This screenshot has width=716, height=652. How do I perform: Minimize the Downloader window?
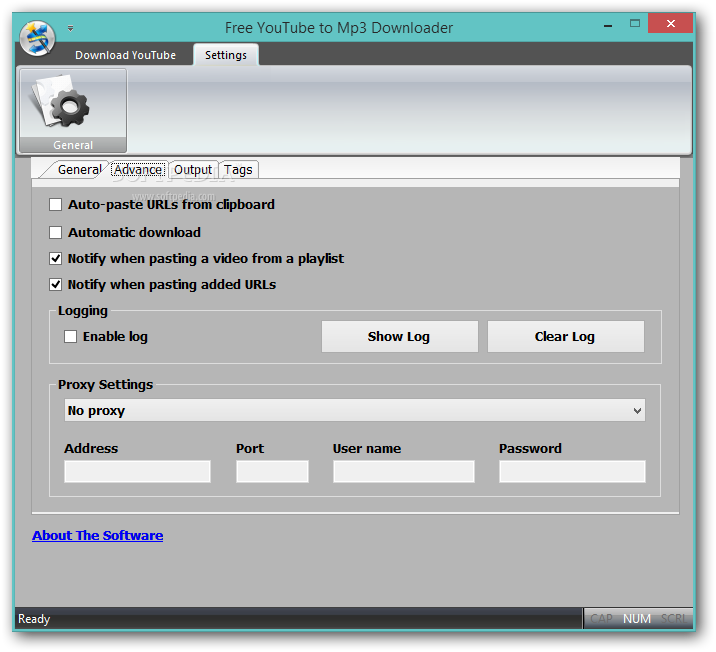click(x=608, y=24)
